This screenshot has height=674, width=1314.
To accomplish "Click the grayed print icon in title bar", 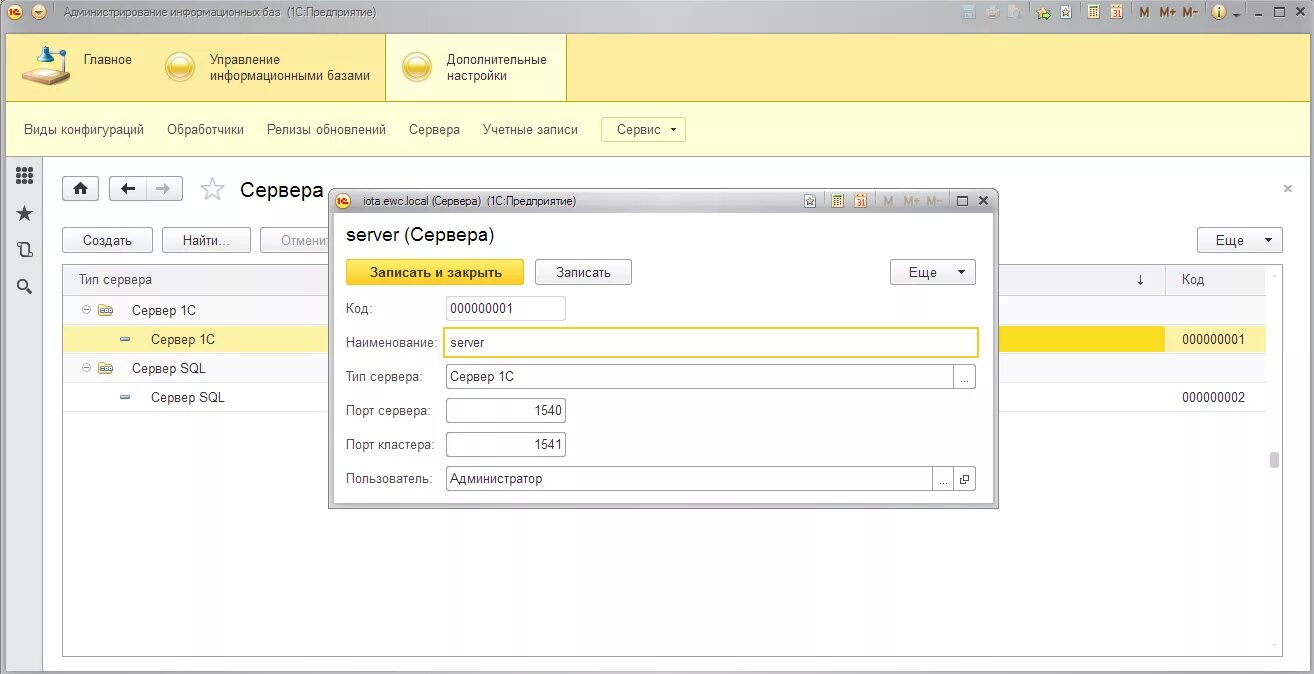I will click(992, 12).
